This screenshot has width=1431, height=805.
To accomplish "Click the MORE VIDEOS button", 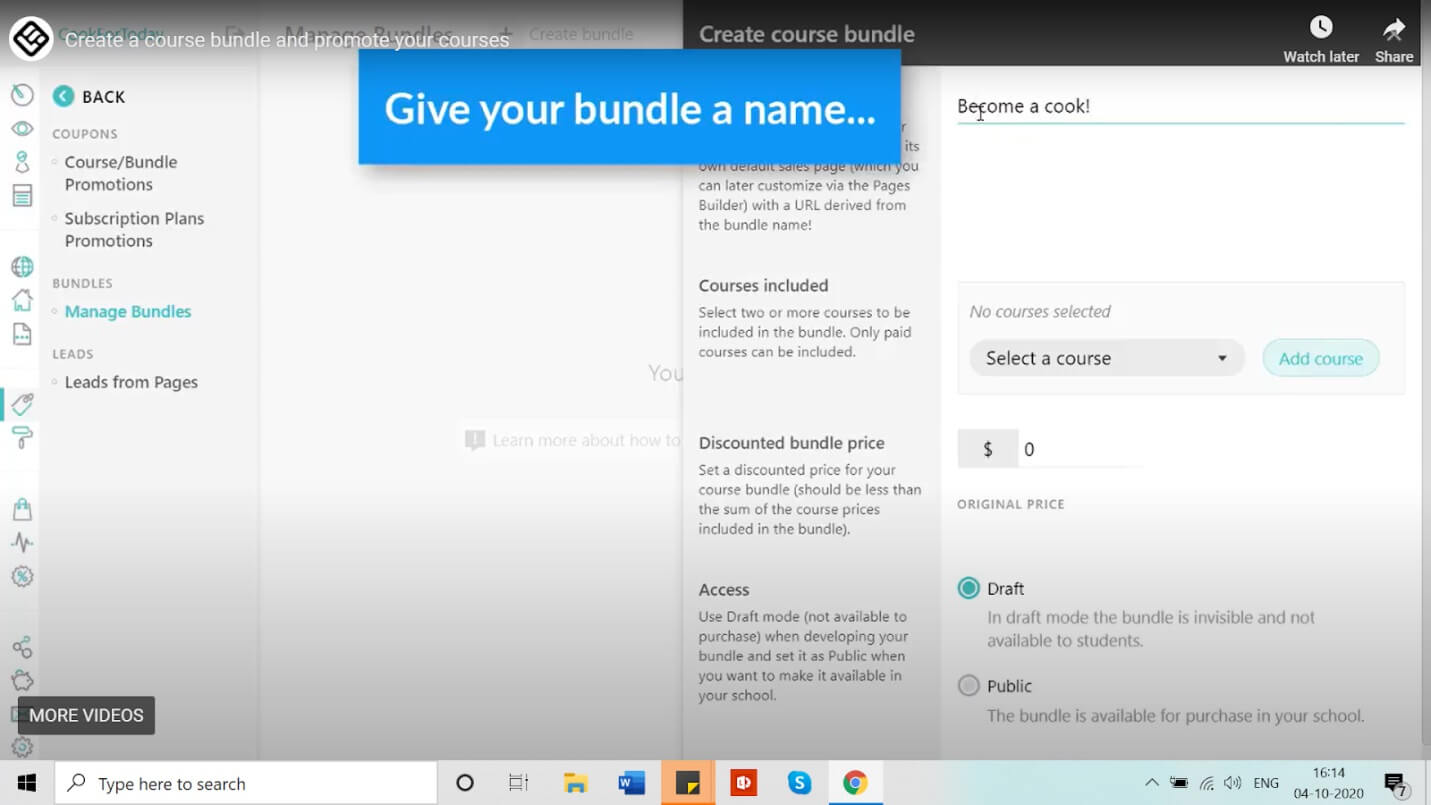I will (x=86, y=715).
